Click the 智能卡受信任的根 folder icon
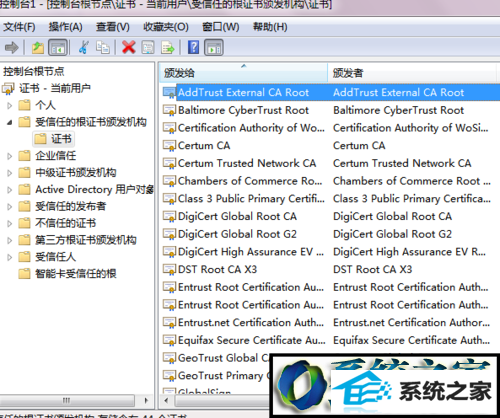This screenshot has width=500, height=418. [24, 273]
